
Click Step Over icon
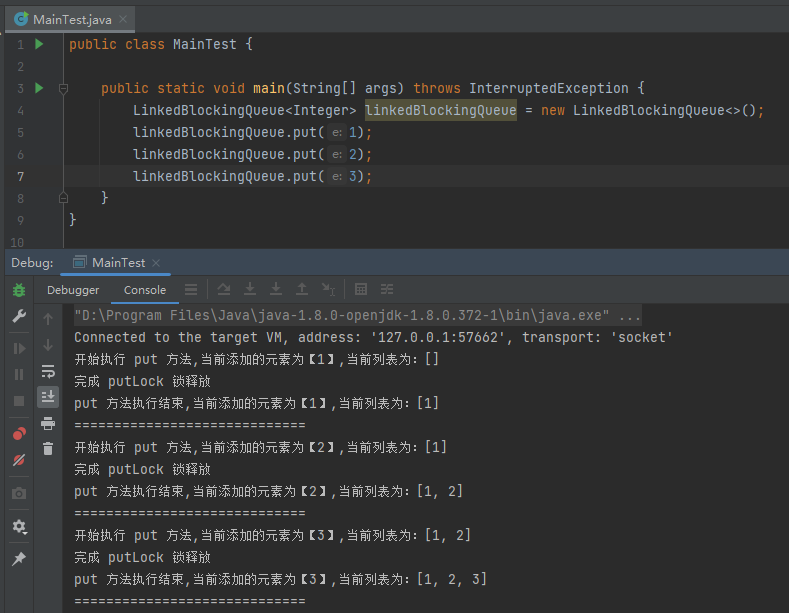[223, 289]
